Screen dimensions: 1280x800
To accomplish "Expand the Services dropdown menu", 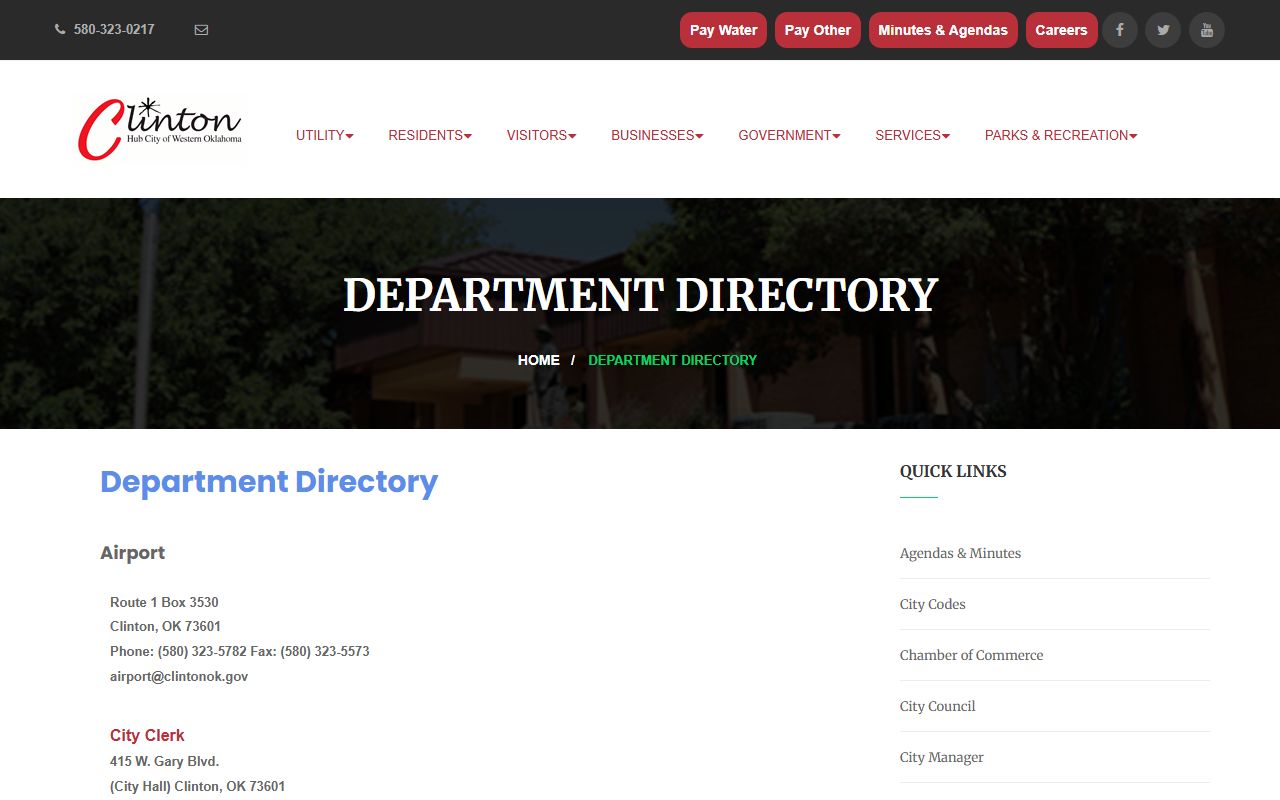I will point(912,135).
